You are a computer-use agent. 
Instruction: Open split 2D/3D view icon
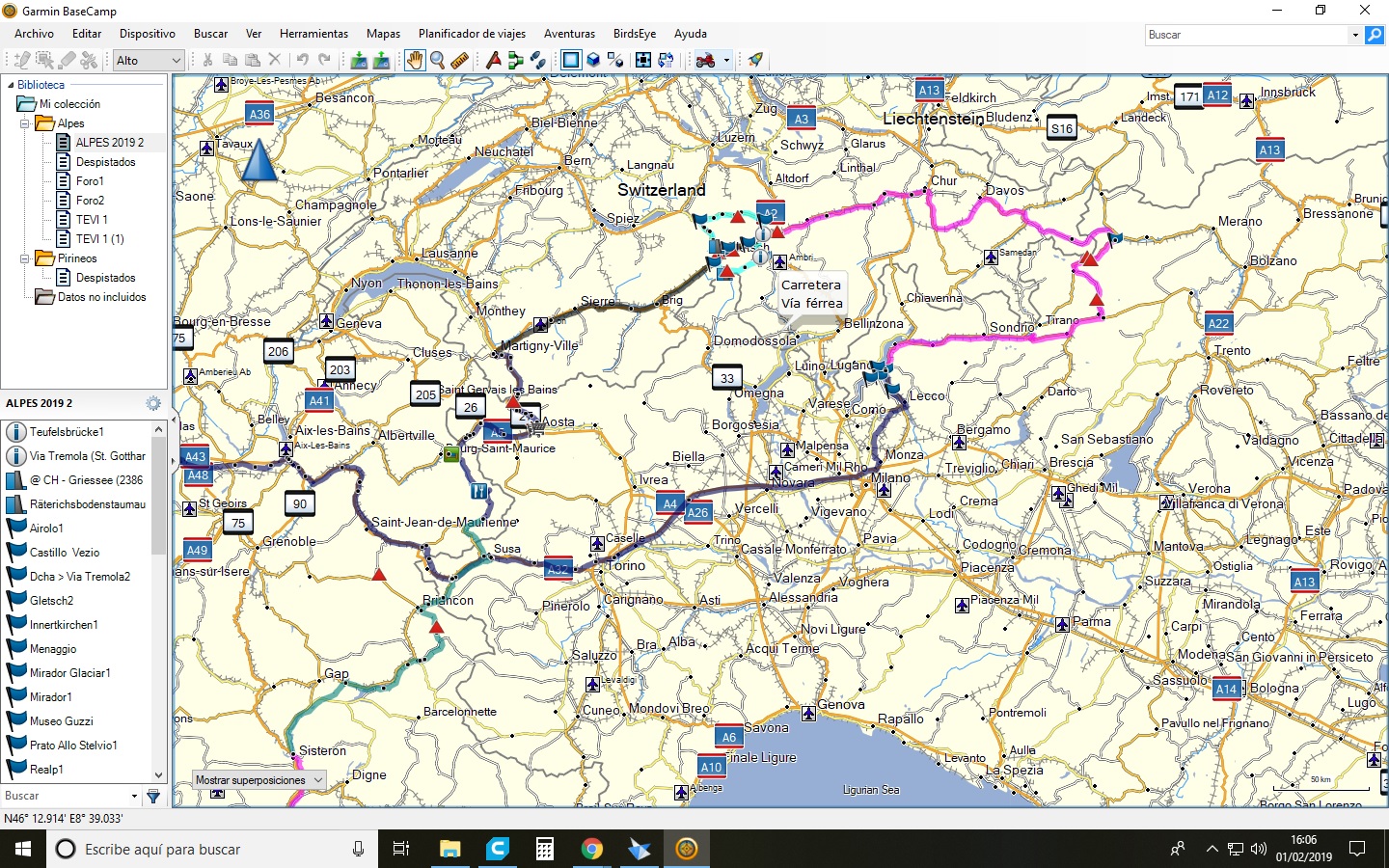click(615, 60)
